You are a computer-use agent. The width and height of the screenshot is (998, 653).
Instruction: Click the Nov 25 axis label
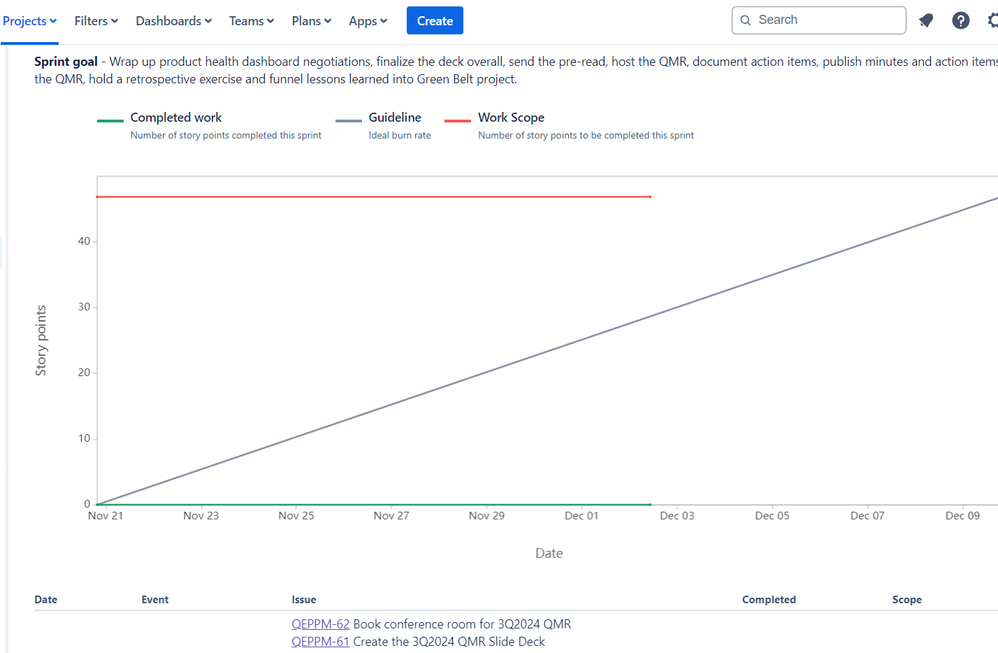coord(296,516)
